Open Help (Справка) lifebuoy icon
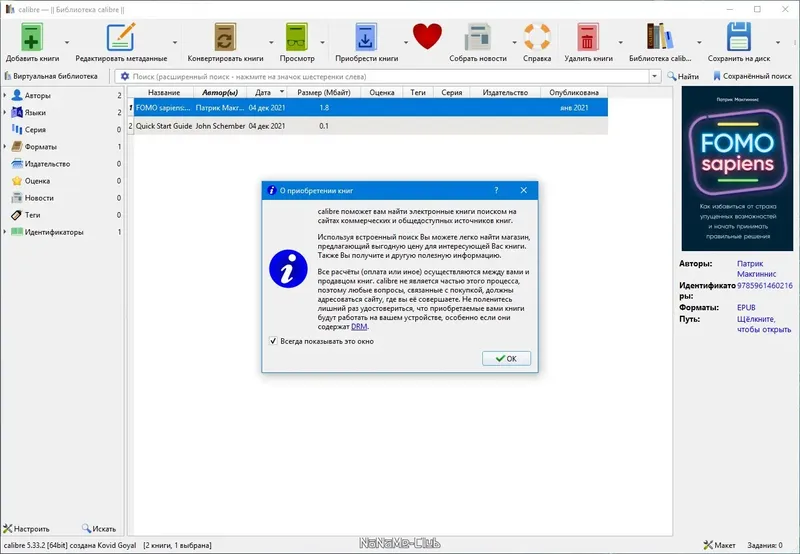800x554 pixels. click(x=537, y=37)
